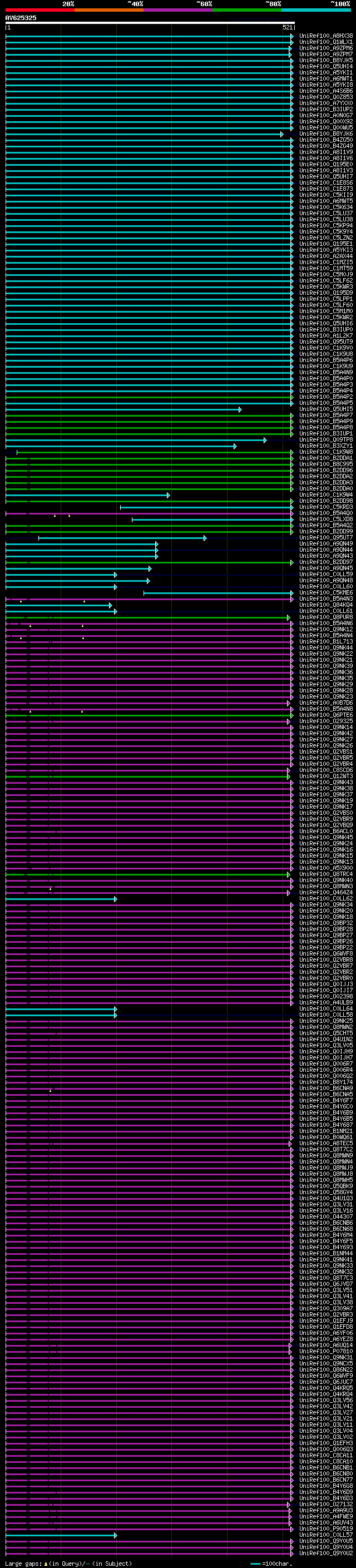
Task: Click UniRef100_B8YJK6 label
Action: pyautogui.click(x=326, y=134)
